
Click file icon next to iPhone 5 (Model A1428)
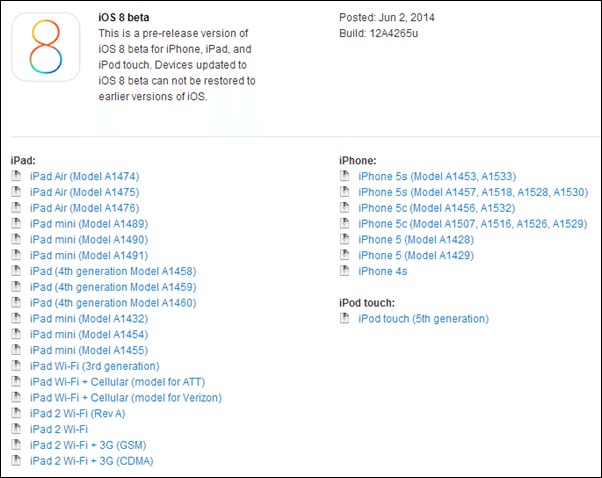point(345,240)
